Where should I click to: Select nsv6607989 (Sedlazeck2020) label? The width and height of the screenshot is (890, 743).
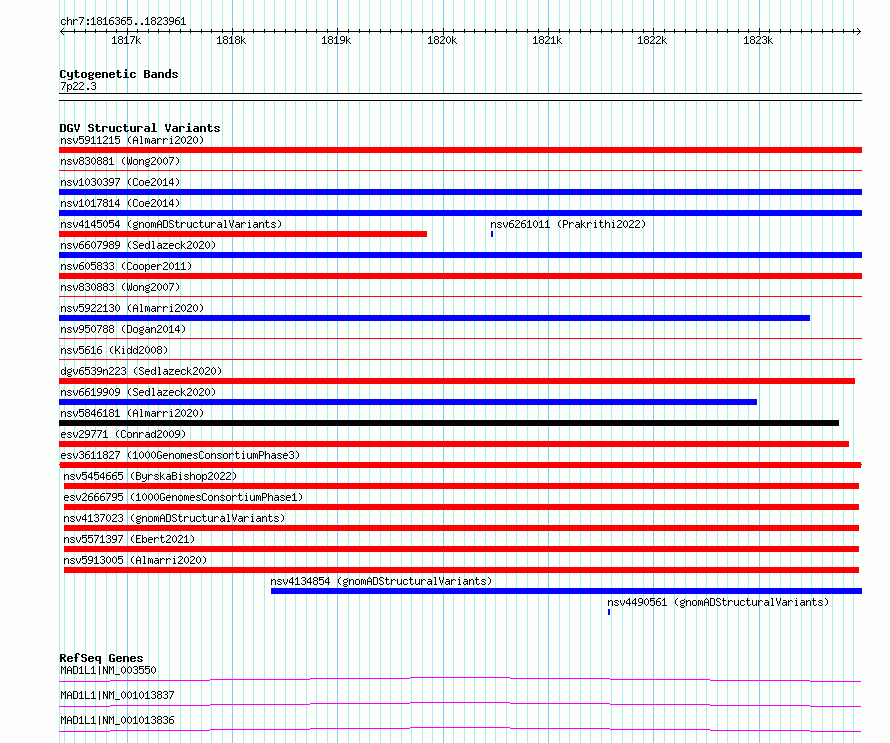click(x=138, y=245)
